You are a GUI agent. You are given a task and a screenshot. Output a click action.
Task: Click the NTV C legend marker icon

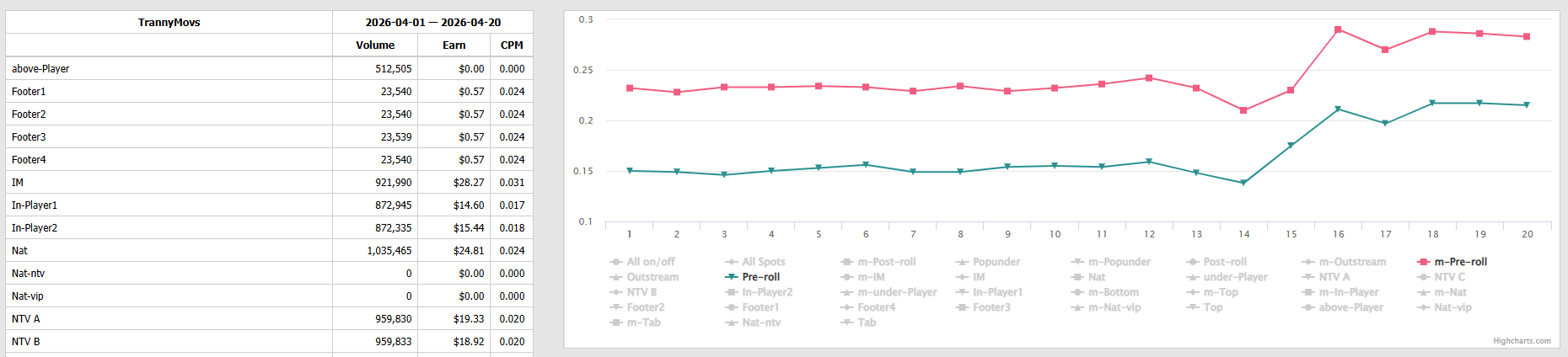[1424, 277]
